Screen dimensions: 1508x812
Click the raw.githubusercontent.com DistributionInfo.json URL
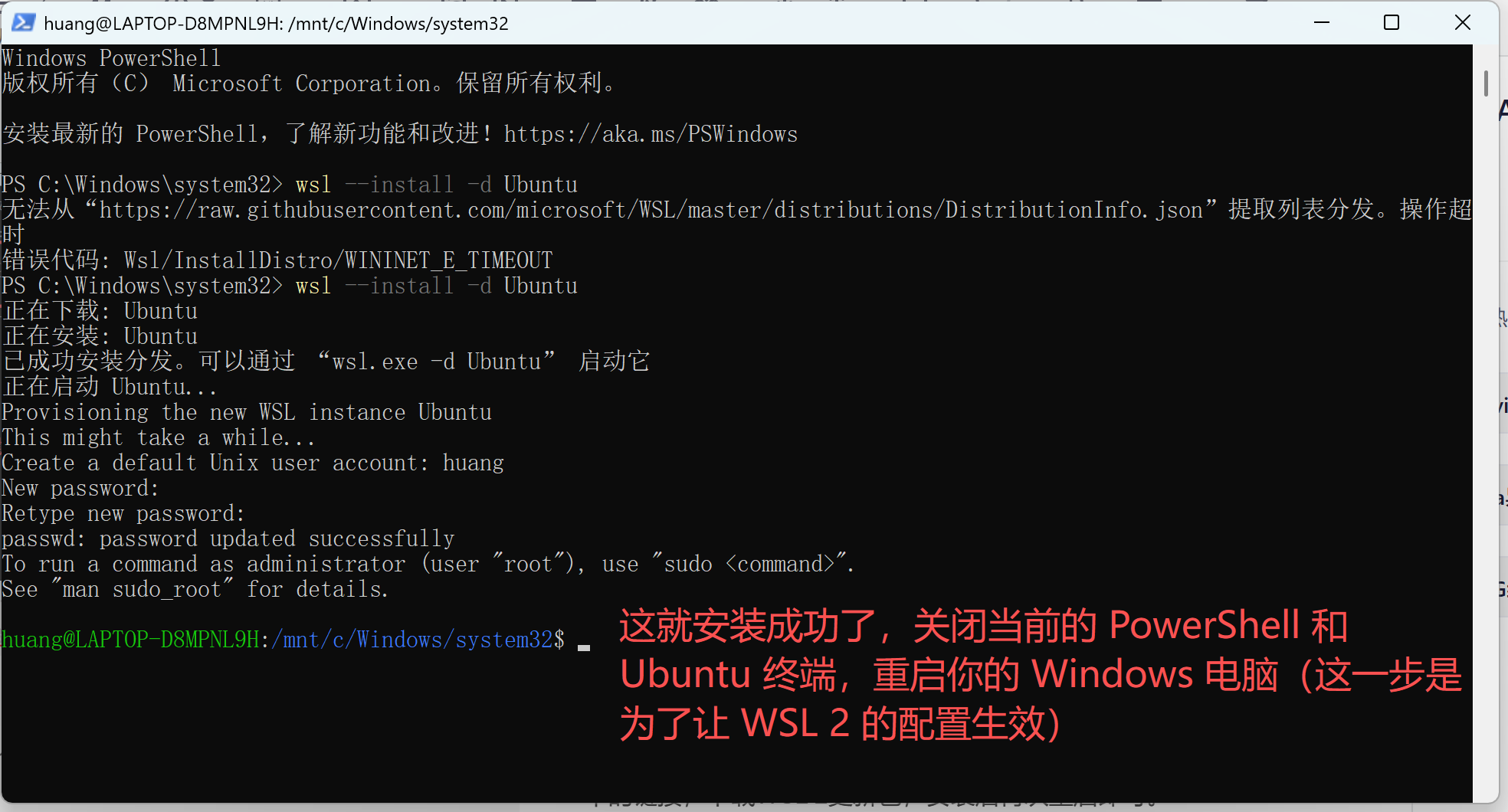coord(651,210)
